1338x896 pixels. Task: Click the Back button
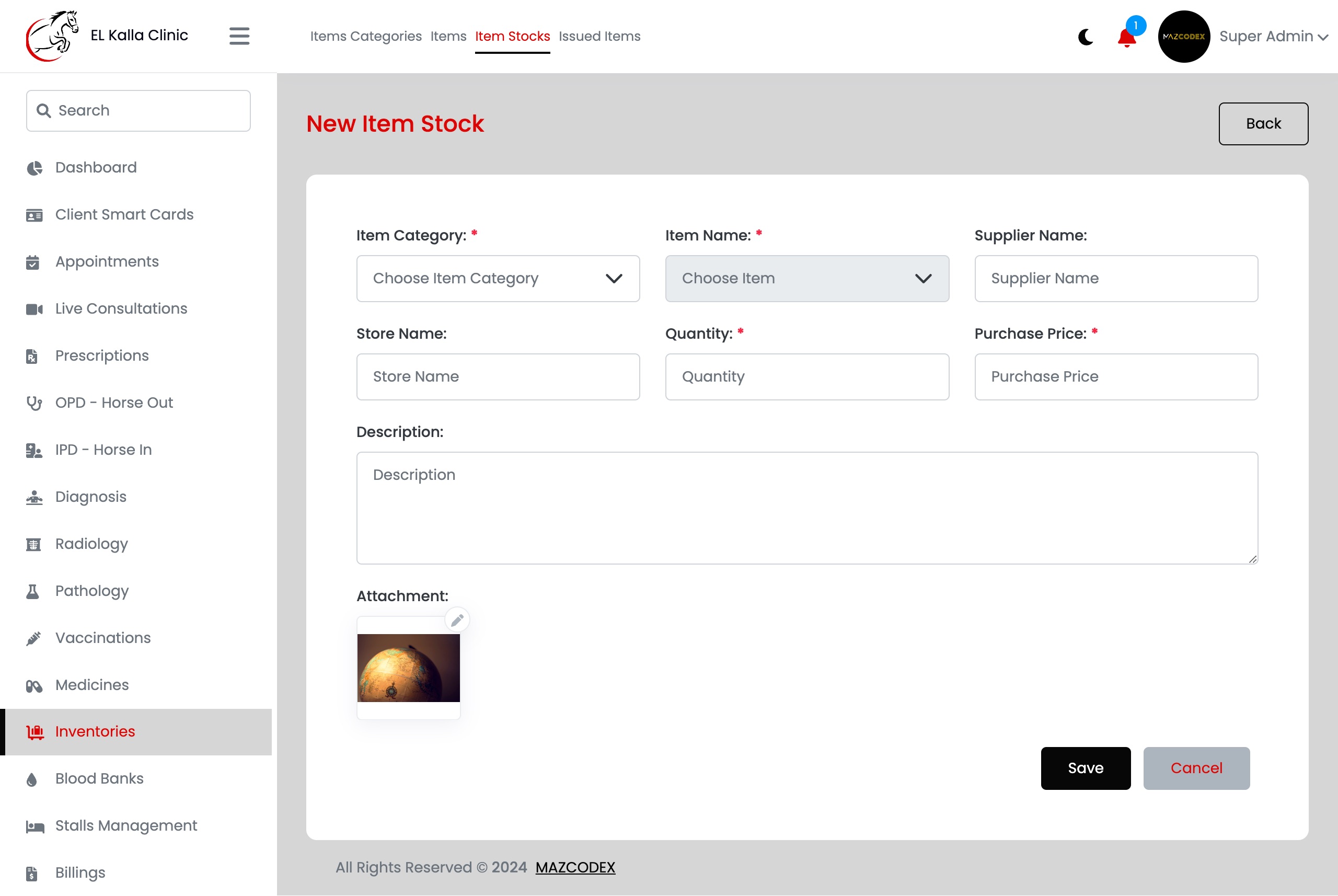1263,123
